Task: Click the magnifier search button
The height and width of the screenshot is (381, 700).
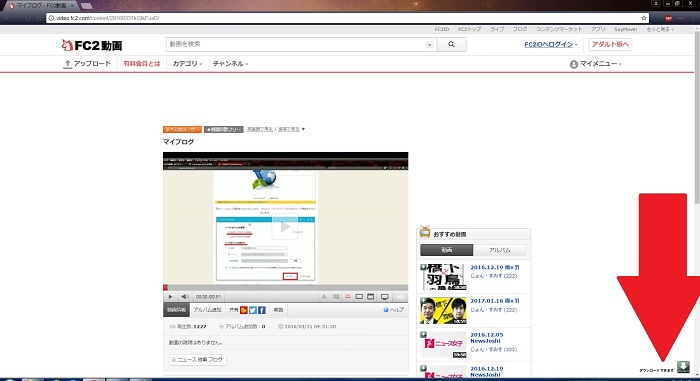Action: coord(451,44)
